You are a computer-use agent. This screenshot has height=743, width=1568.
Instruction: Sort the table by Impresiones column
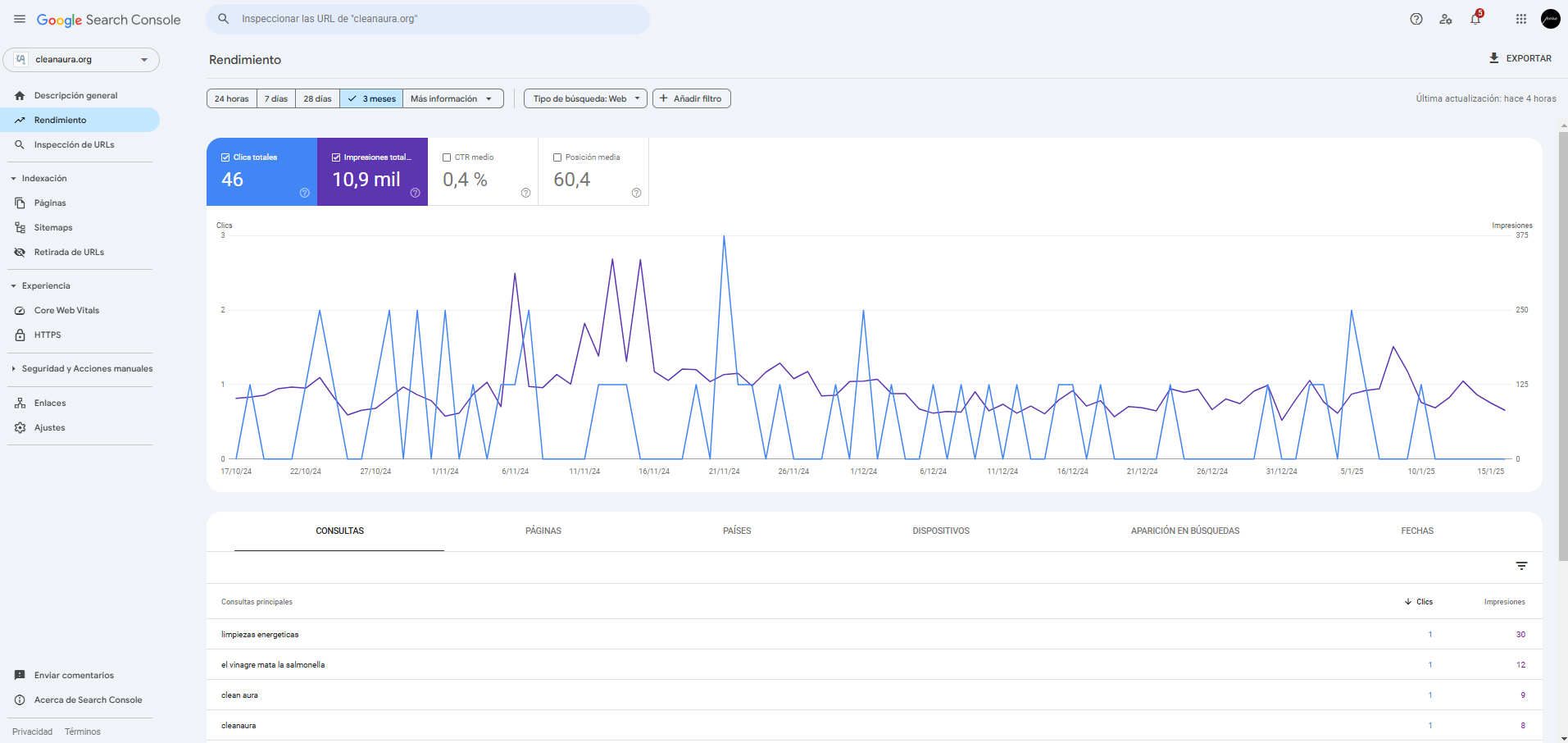(1504, 602)
